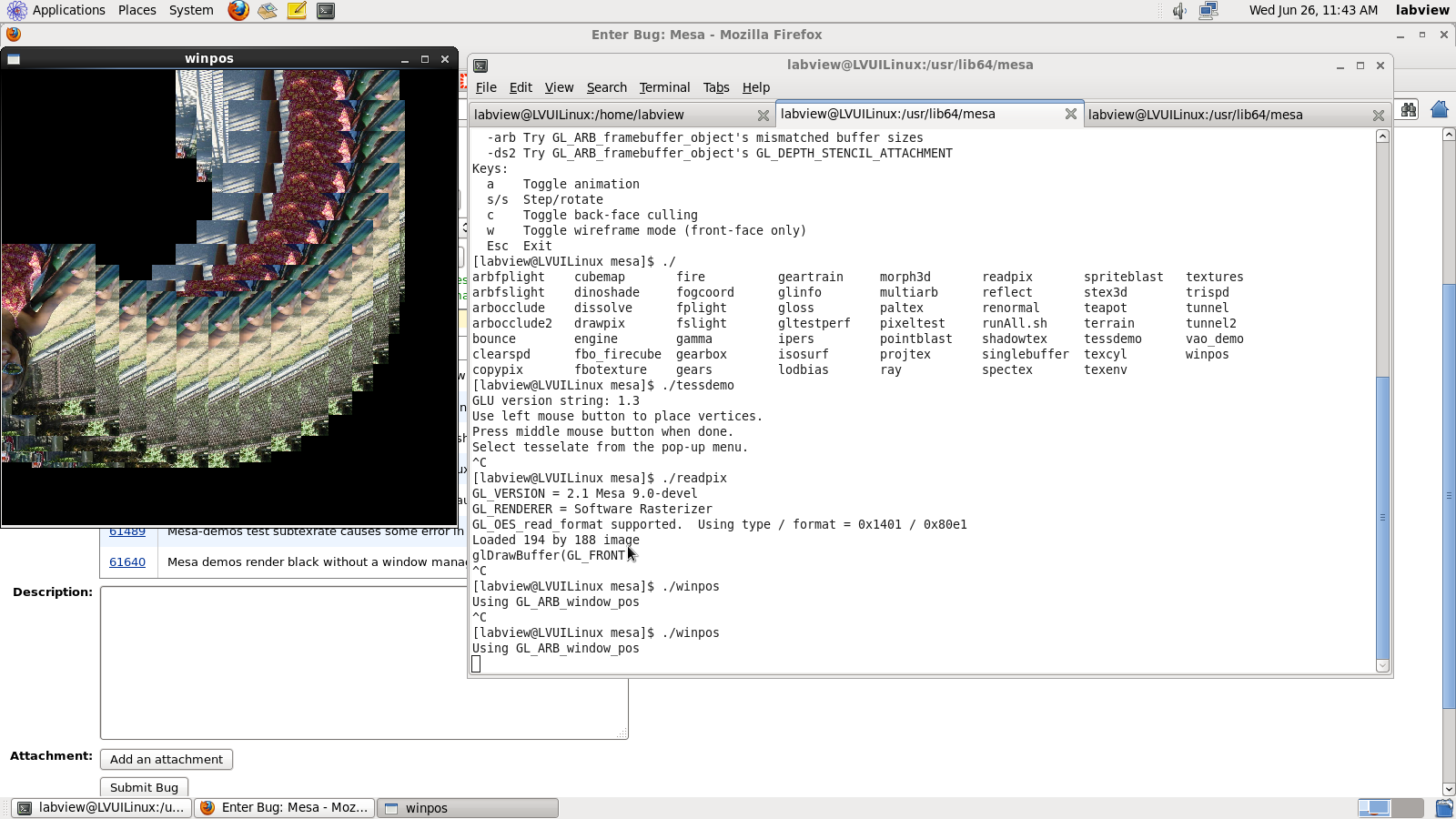Switch to the third terminal tab
Image resolution: width=1456 pixels, height=819 pixels.
(x=1195, y=115)
